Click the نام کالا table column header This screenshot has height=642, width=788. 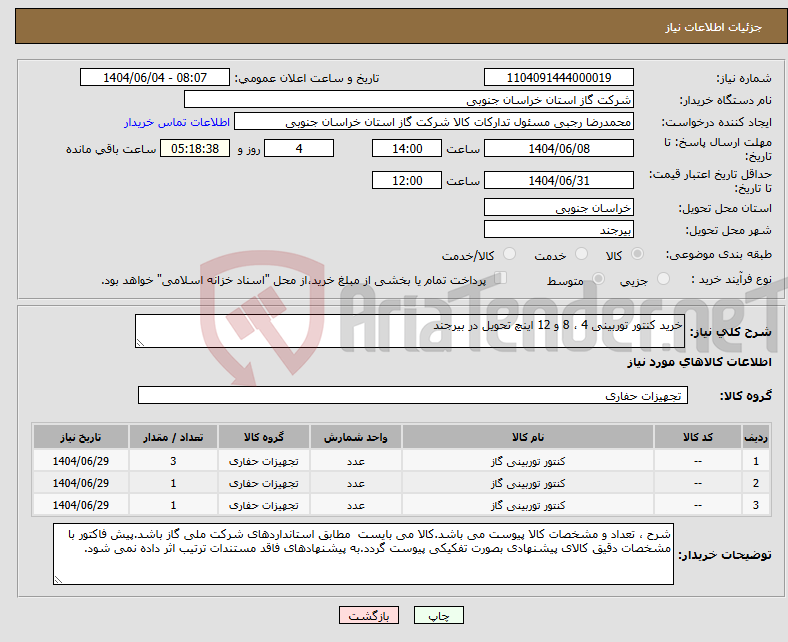527,438
